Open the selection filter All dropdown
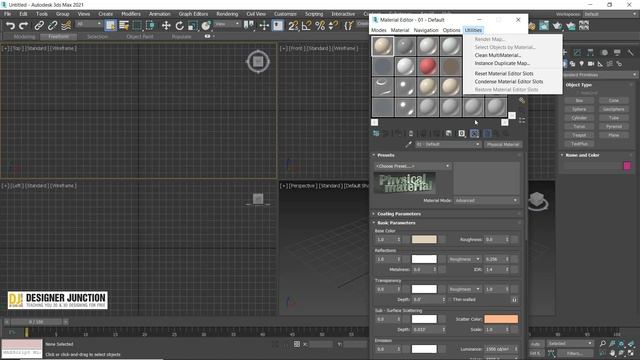This screenshot has width=640, height=360. coord(89,24)
